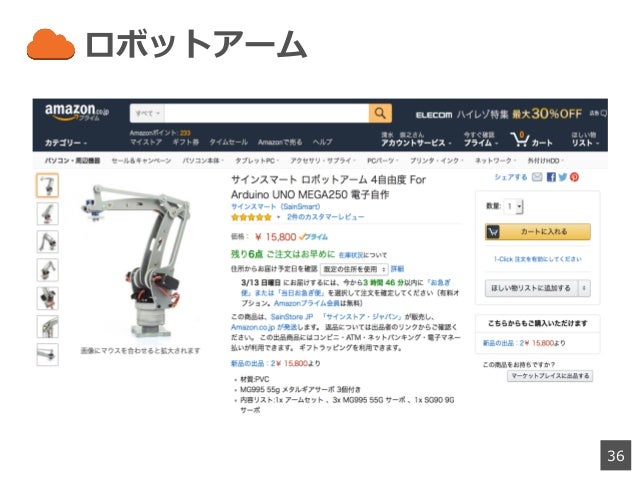Share product via email envelope icon
The image size is (638, 479).
(537, 177)
